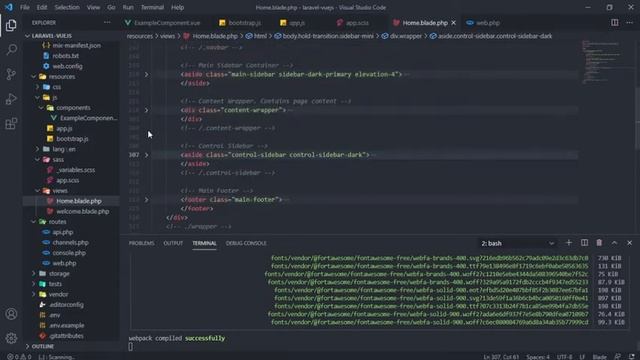Open _variables.scss file
Viewport: 640px width, 360px height.
tap(76, 170)
